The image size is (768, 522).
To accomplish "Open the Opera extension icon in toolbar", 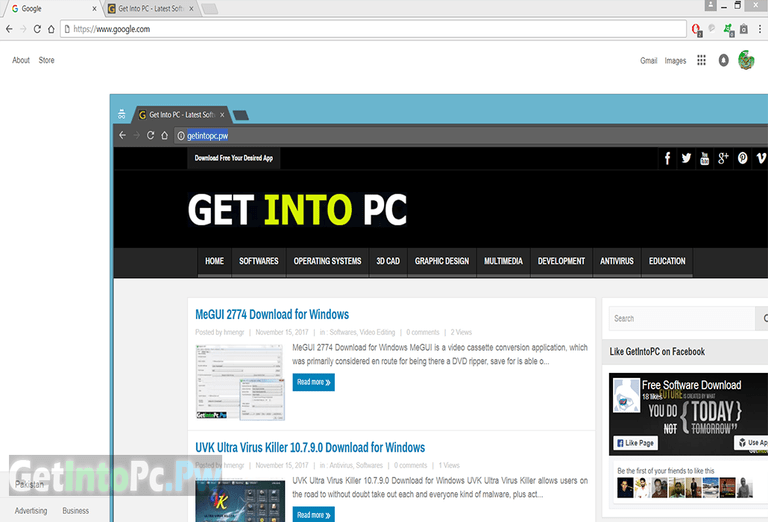I will pos(696,29).
